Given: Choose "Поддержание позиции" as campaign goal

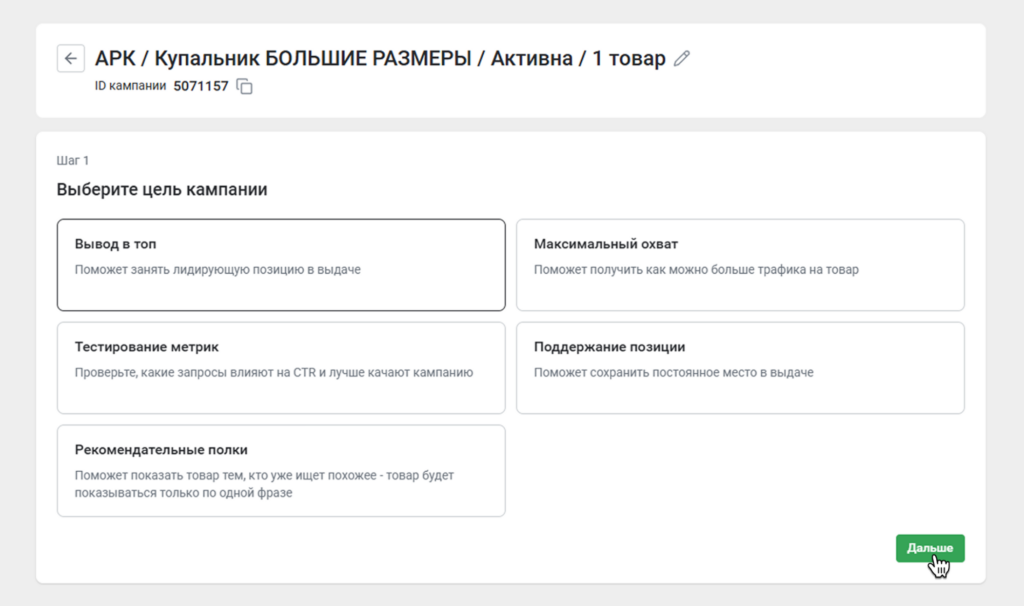Looking at the screenshot, I should click(x=740, y=366).
